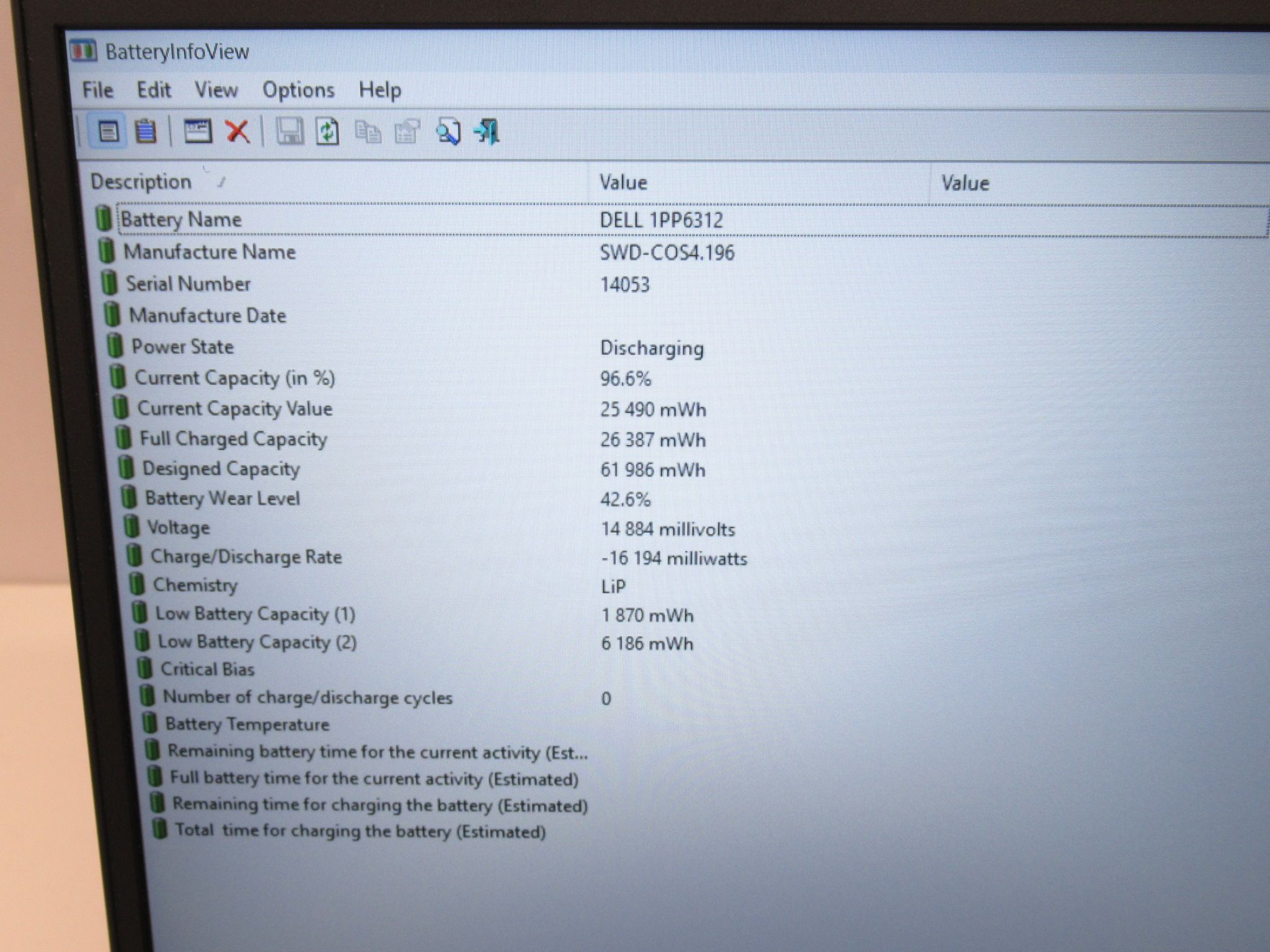1270x952 pixels.
Task: Click the Show Battery Information toolbar icon
Action: pyautogui.click(x=109, y=131)
